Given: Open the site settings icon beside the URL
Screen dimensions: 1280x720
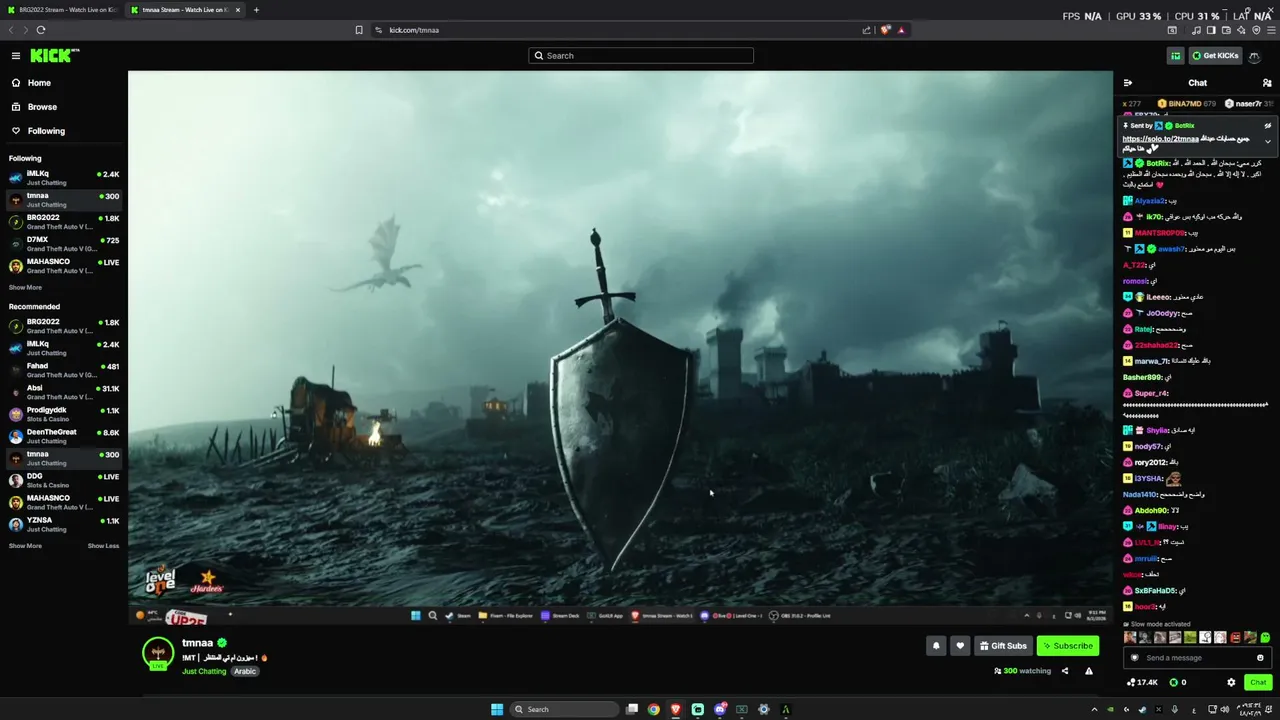Looking at the screenshot, I should 379,30.
